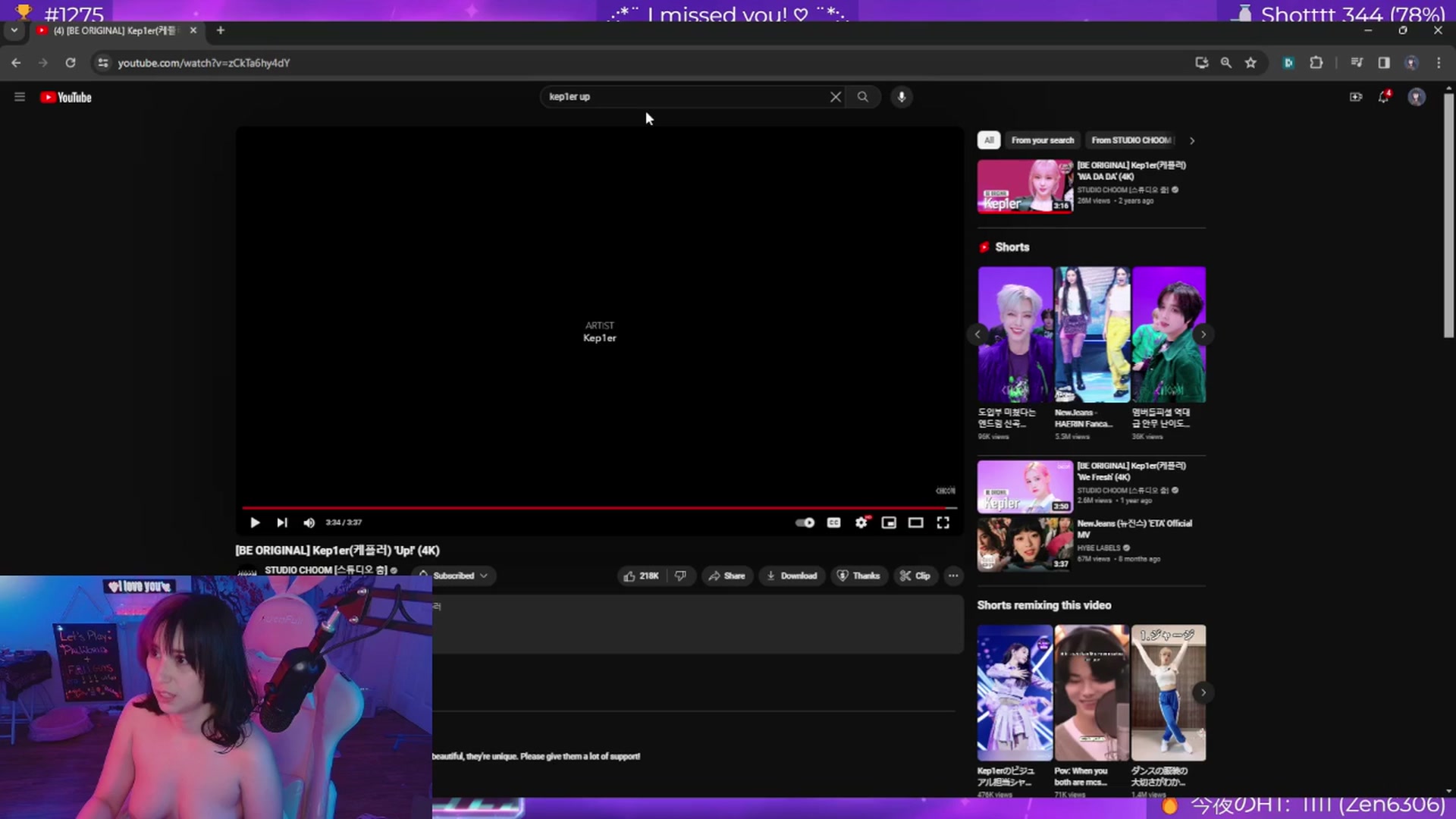Viewport: 1456px width, 819px height.
Task: Download the video
Action: pyautogui.click(x=792, y=576)
